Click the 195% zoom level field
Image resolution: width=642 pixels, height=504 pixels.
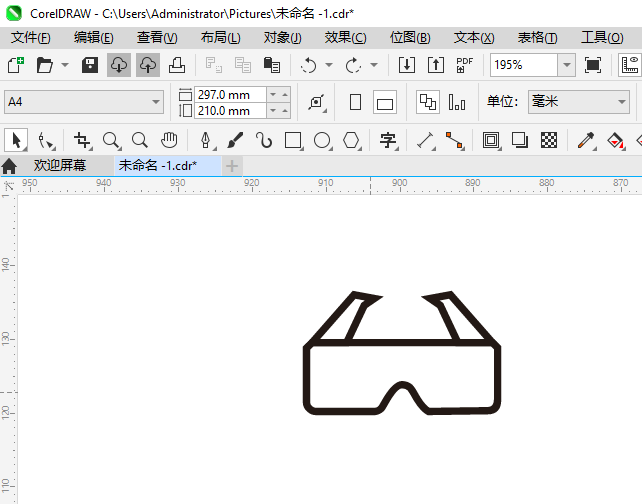point(524,65)
